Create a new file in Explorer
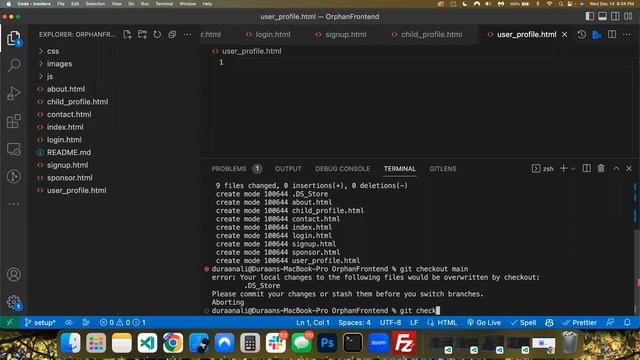The height and width of the screenshot is (360, 640). coord(127,35)
